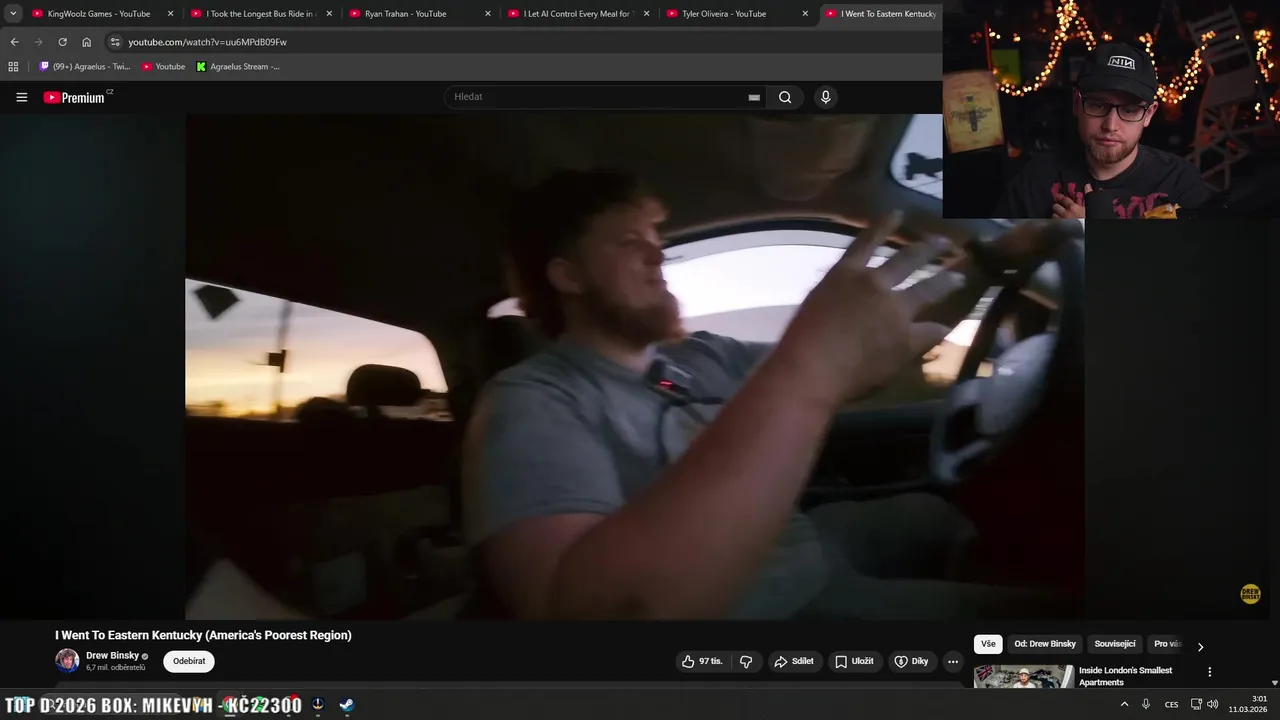
Task: Open the Inside London's Smallest Apartments title
Action: [x=1126, y=676]
